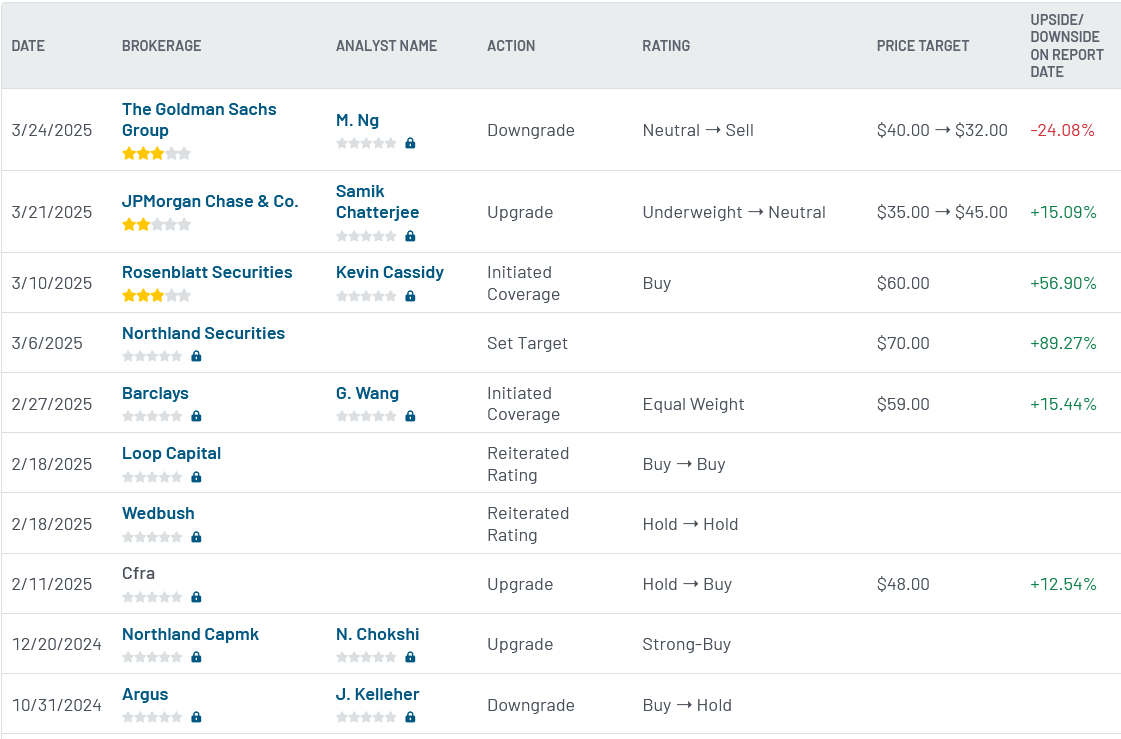Open Argus brokerage link
The width and height of the screenshot is (1121, 739).
[x=145, y=694]
